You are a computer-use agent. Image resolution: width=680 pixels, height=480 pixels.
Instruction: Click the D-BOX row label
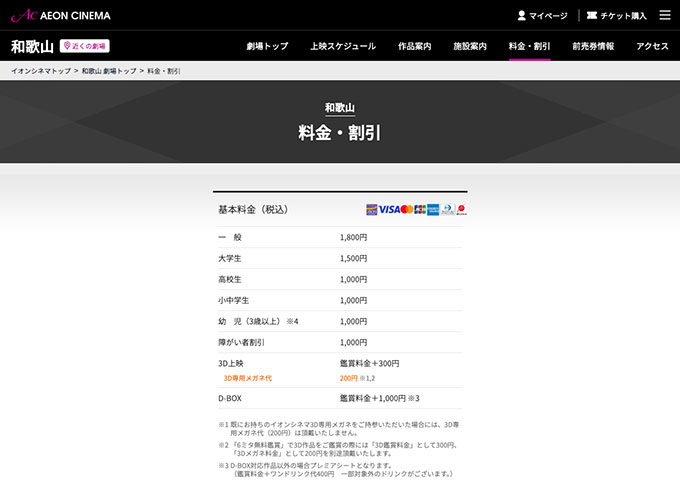[x=230, y=398]
